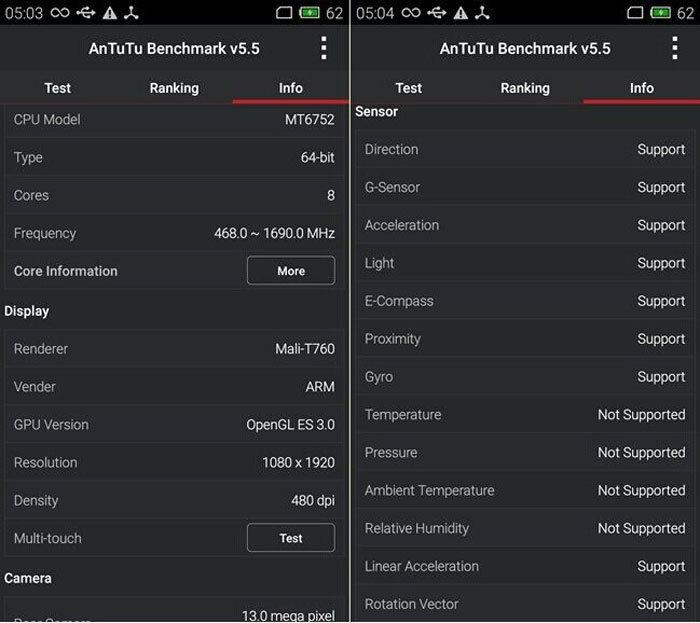Tap the Gyro sensor row
Image resolution: width=700 pixels, height=623 pixels.
pos(525,377)
